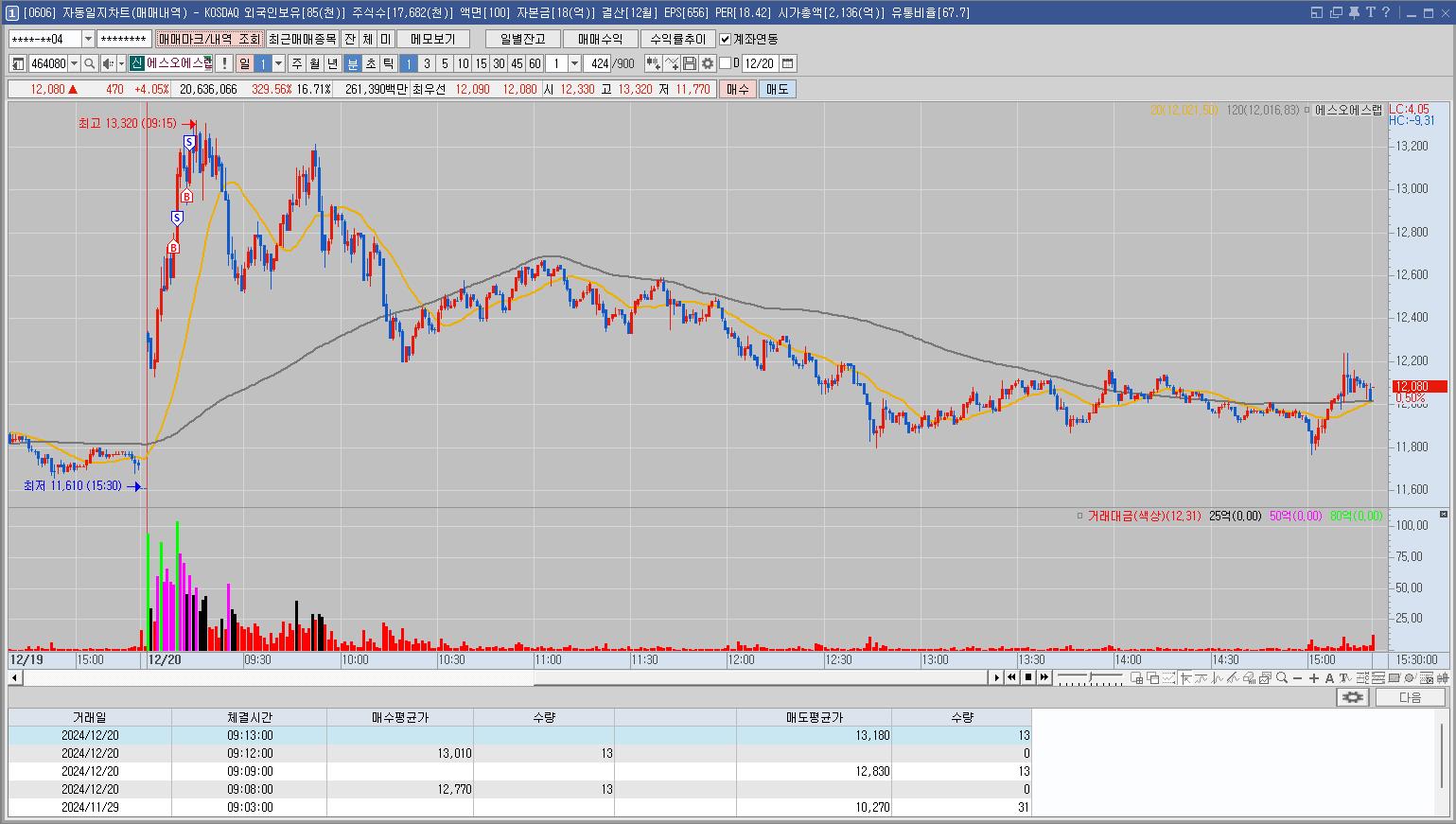Click the blue 매도 sell button
This screenshot has width=1456, height=824.
pyautogui.click(x=777, y=89)
